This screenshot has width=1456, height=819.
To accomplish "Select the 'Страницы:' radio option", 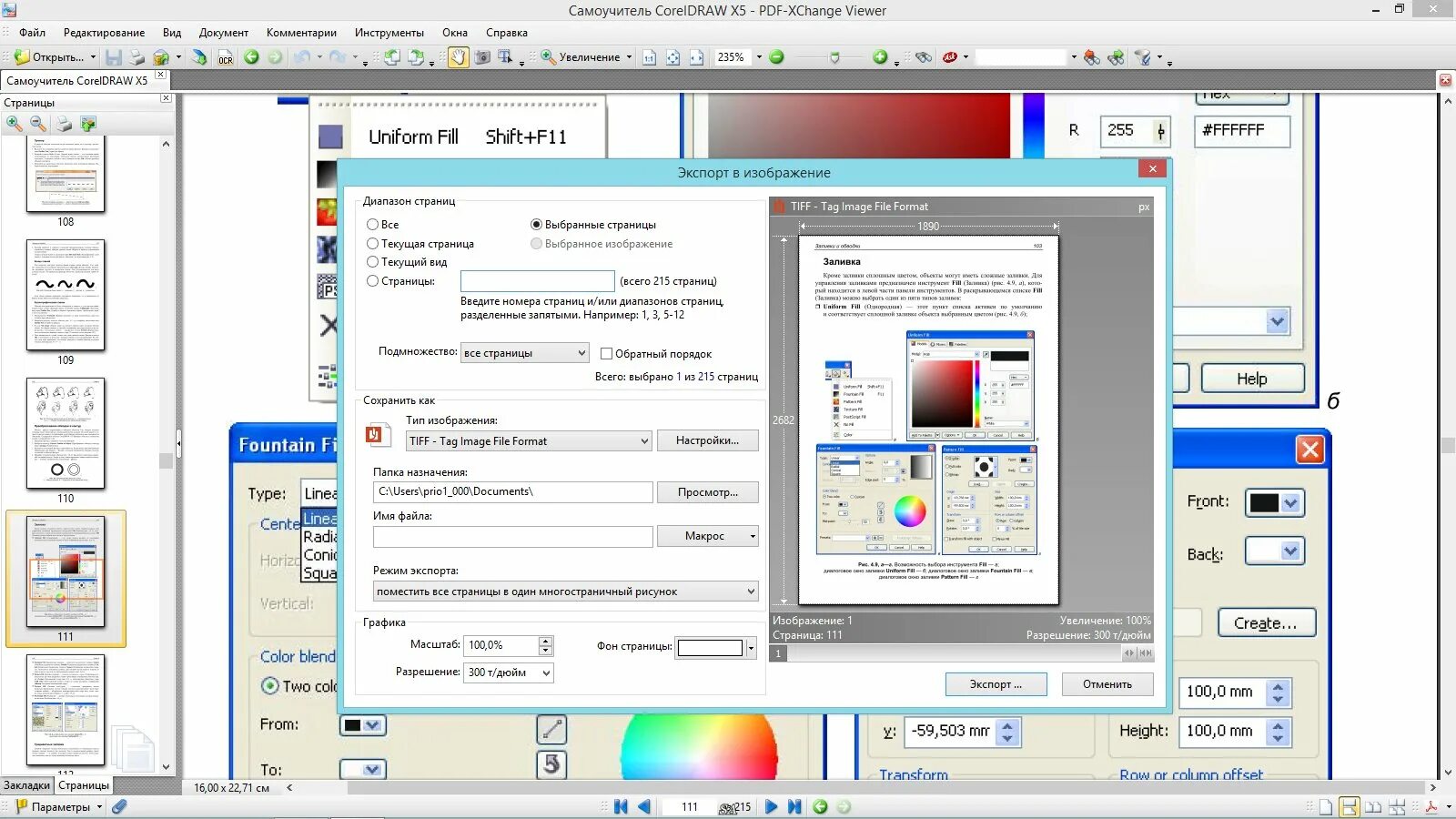I will pyautogui.click(x=372, y=281).
